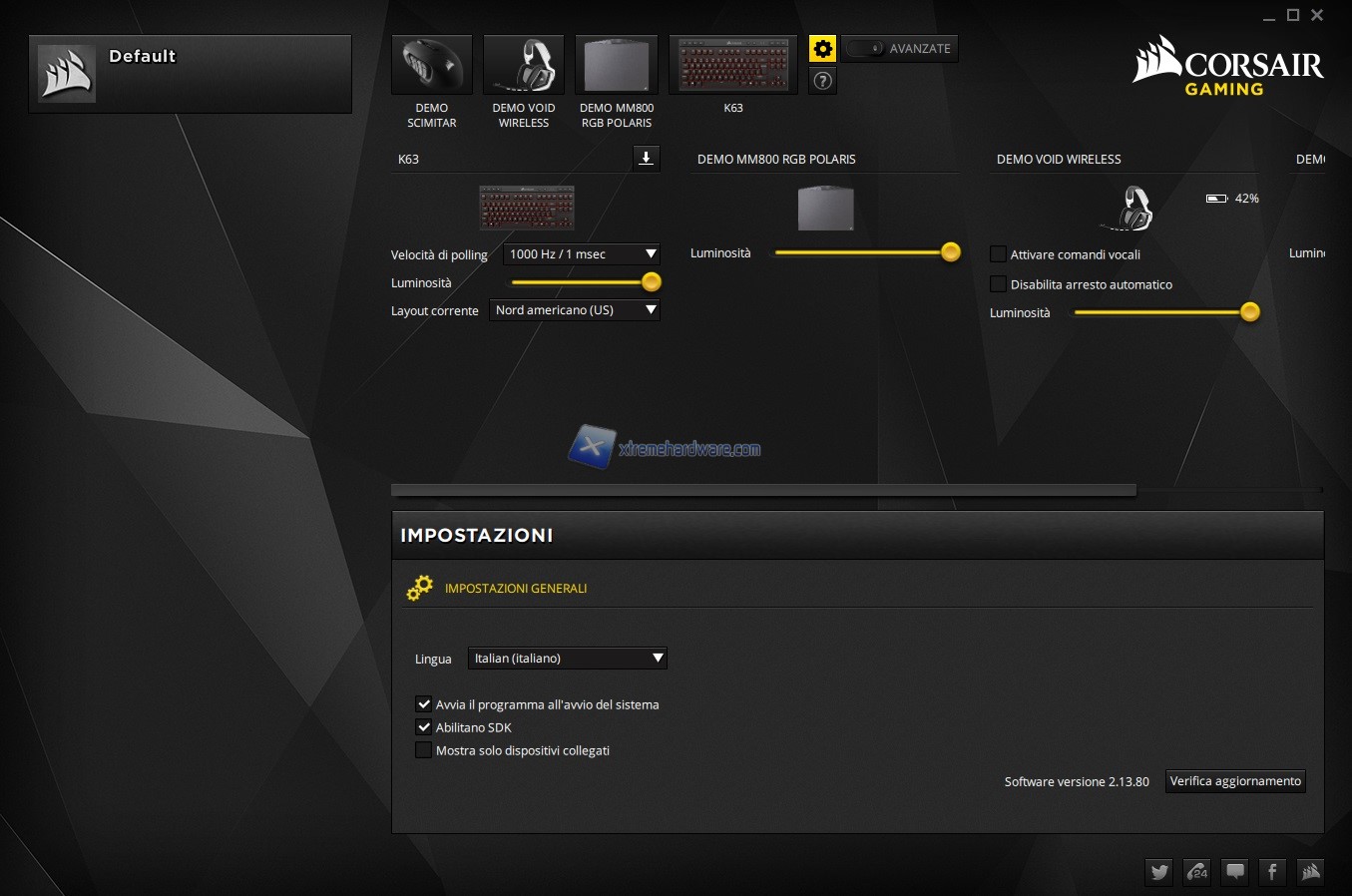Expand the Layout corrente dropdown

click(575, 310)
